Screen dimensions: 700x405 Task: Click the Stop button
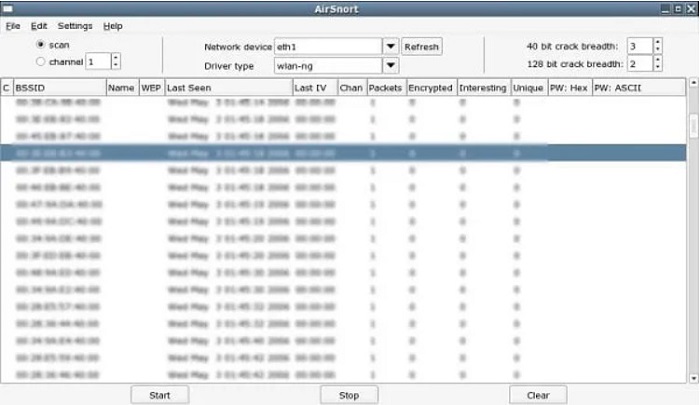point(349,395)
